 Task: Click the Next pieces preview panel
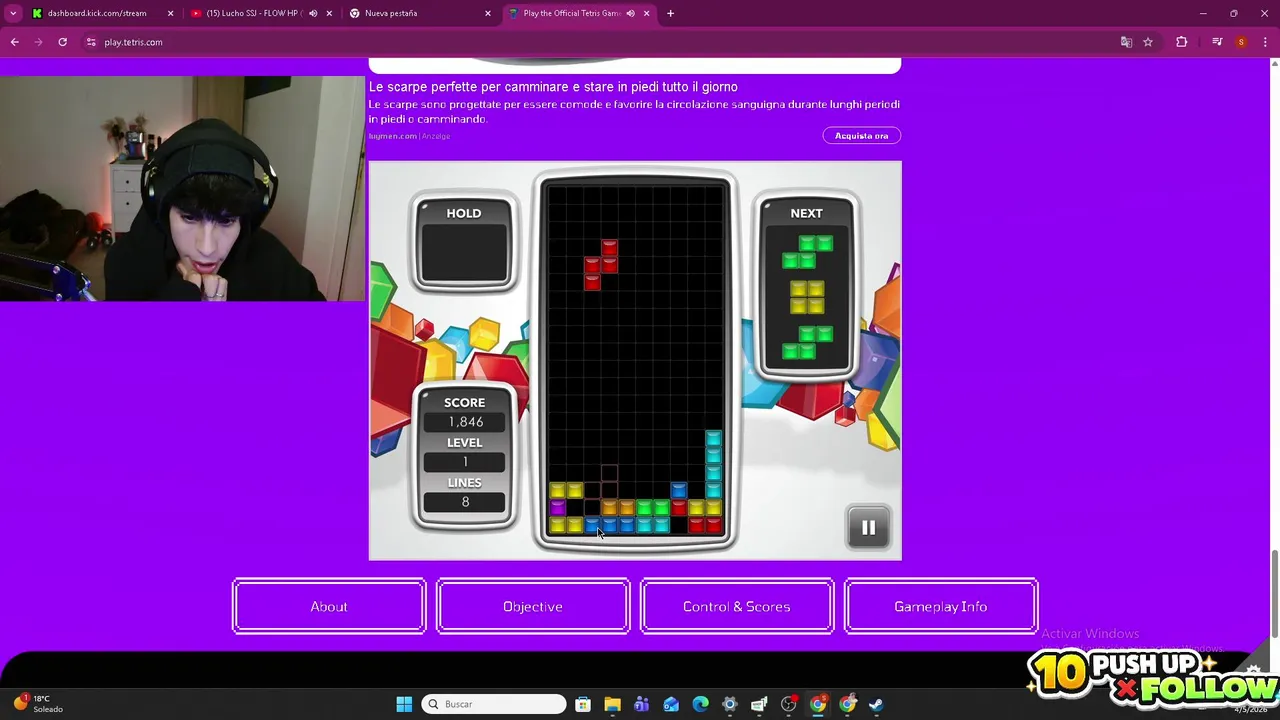click(806, 289)
